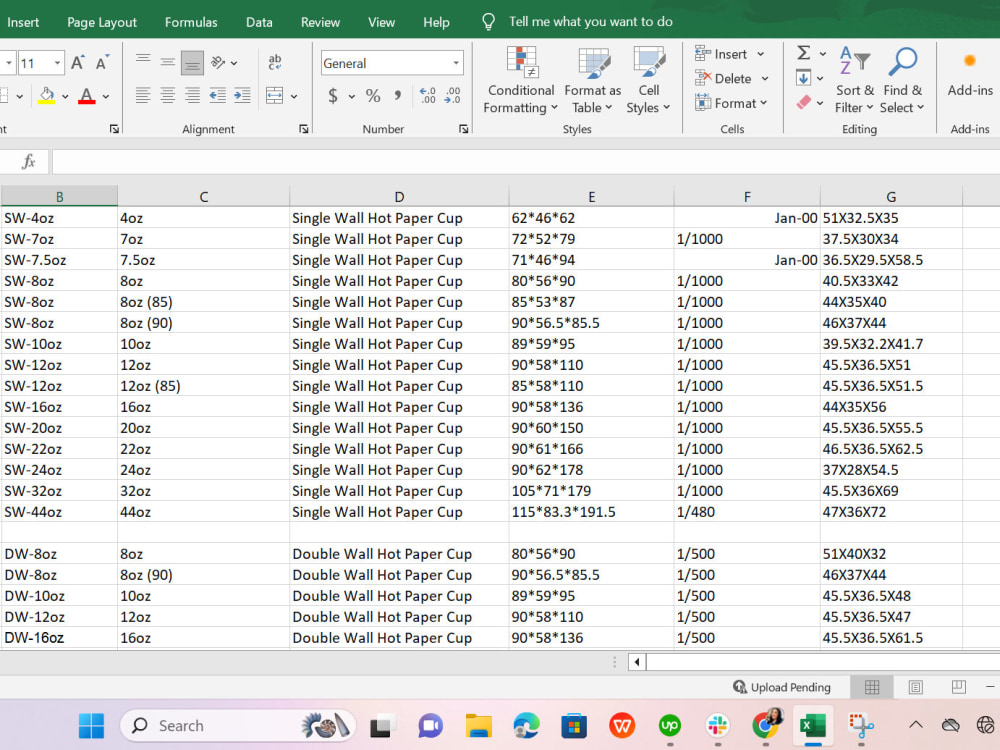Click Increase Decimal icon
The image size is (1000, 750).
[427, 96]
